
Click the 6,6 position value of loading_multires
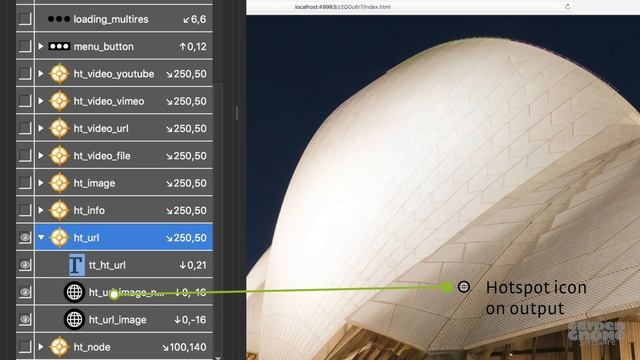tap(194, 19)
